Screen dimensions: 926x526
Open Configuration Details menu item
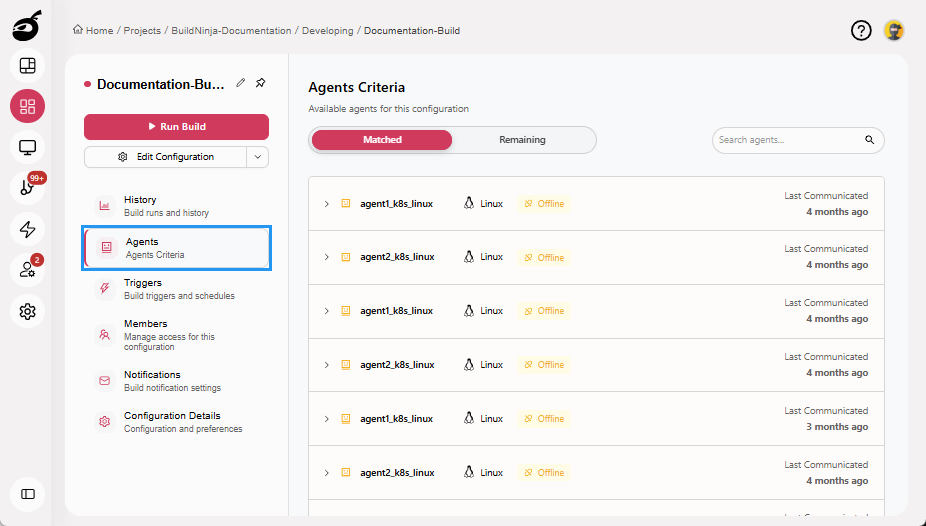(x=177, y=422)
